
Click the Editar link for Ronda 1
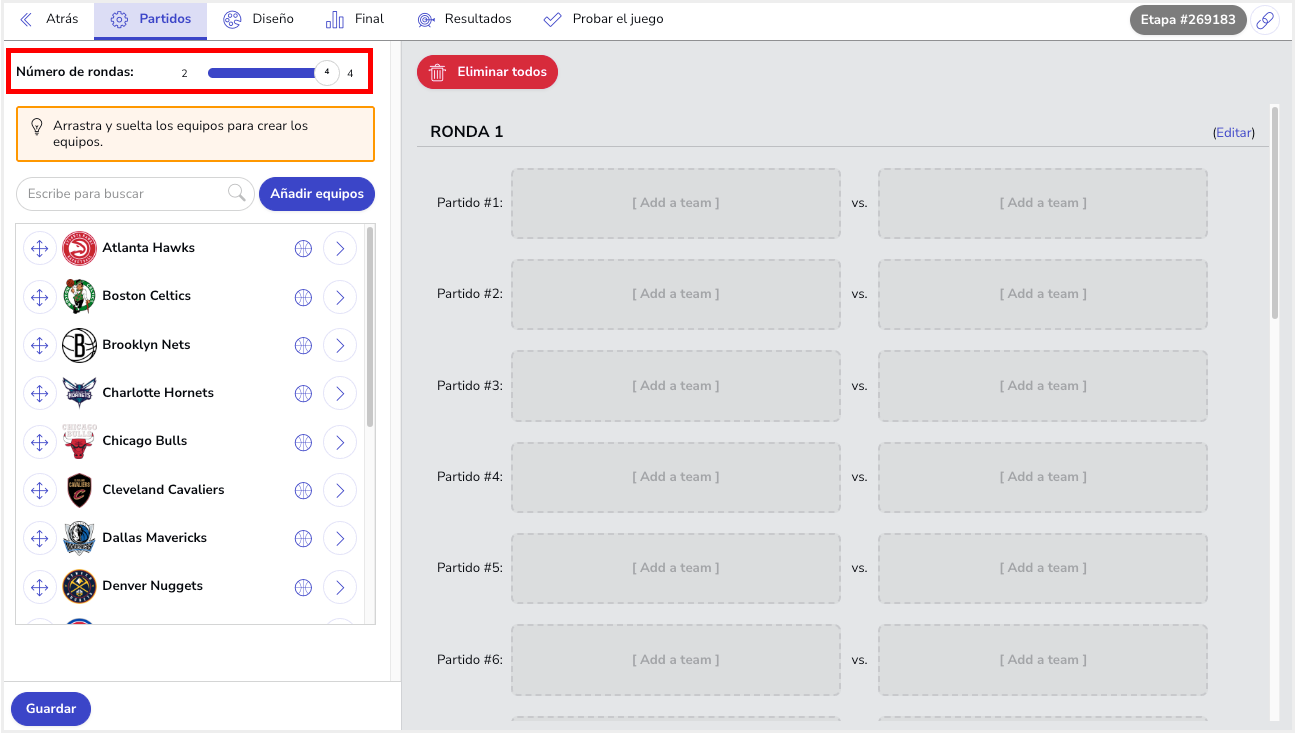click(1234, 132)
